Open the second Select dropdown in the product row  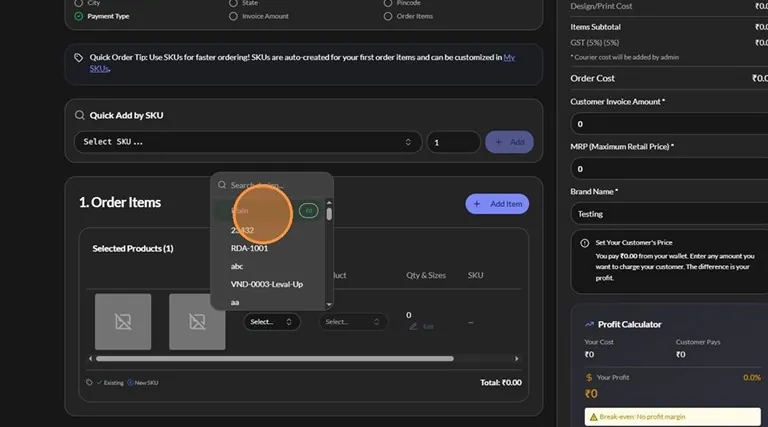click(353, 322)
